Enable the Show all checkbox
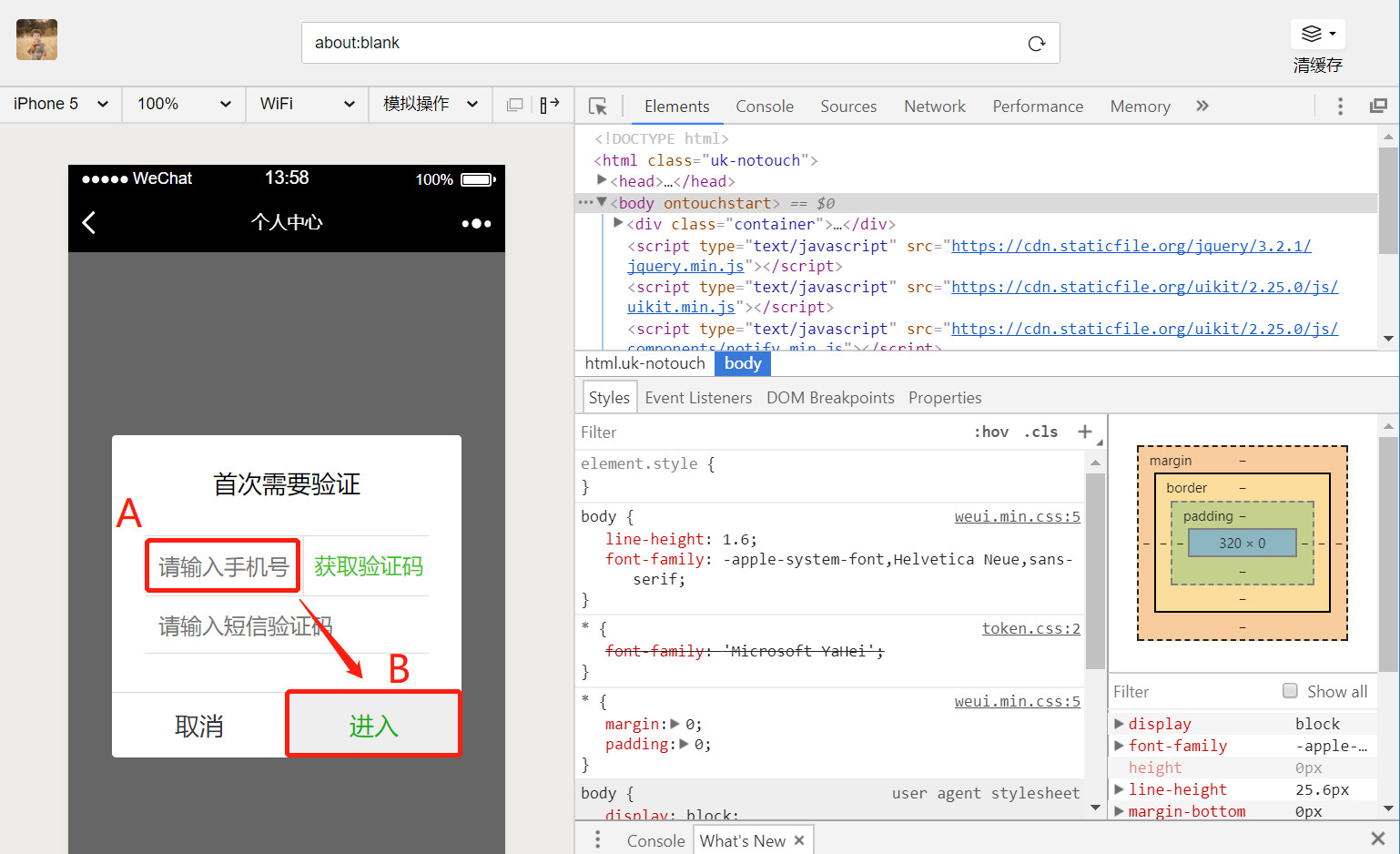Image resolution: width=1400 pixels, height=854 pixels. 1290,691
